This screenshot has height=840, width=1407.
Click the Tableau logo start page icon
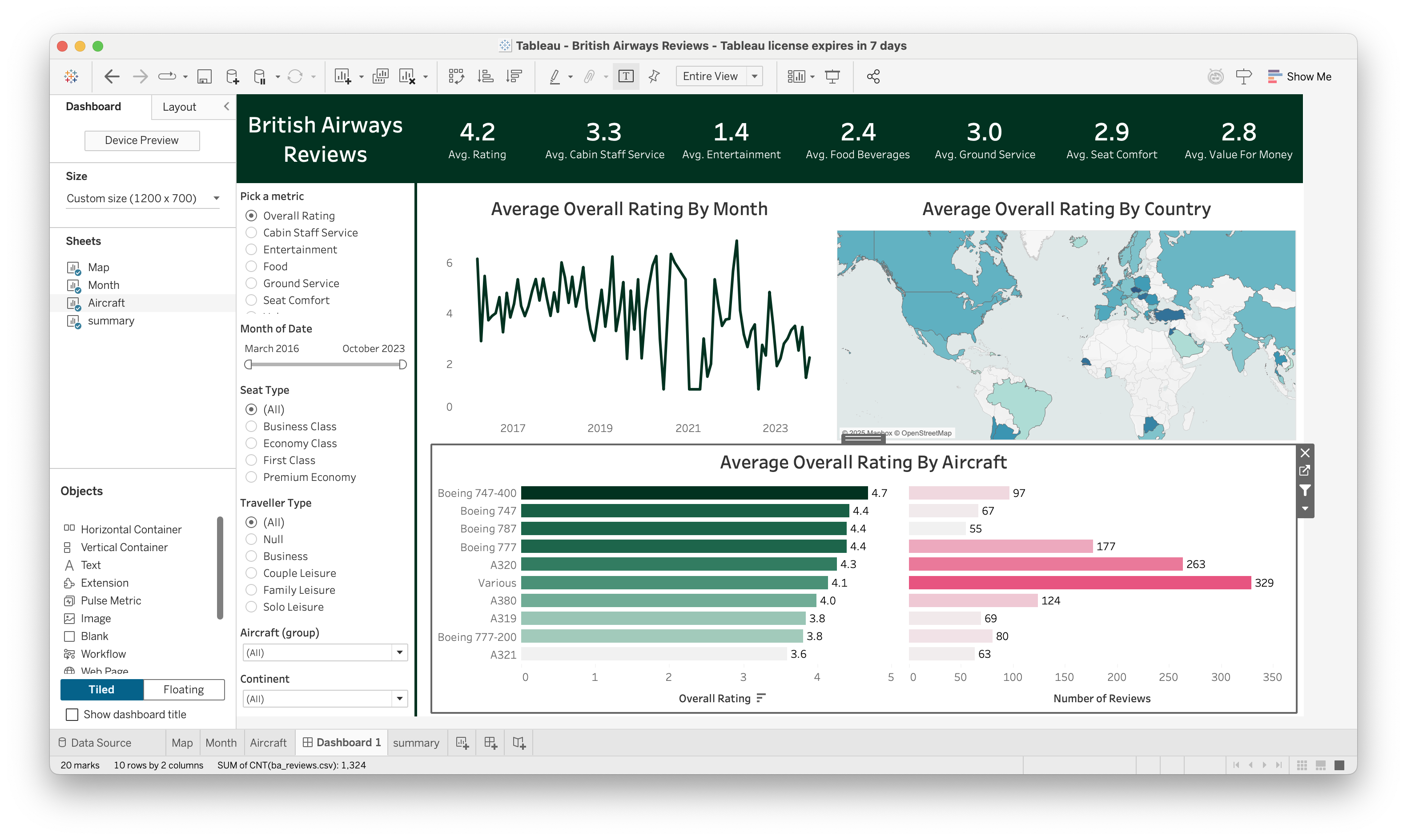tap(71, 76)
